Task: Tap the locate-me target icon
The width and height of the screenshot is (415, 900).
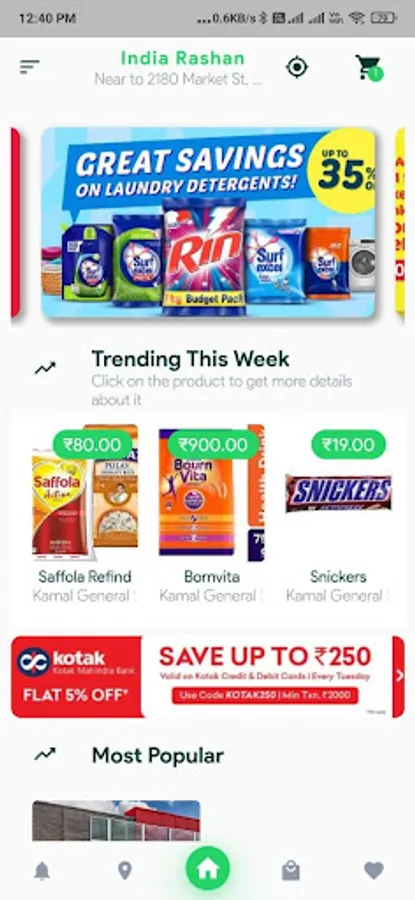Action: (297, 68)
